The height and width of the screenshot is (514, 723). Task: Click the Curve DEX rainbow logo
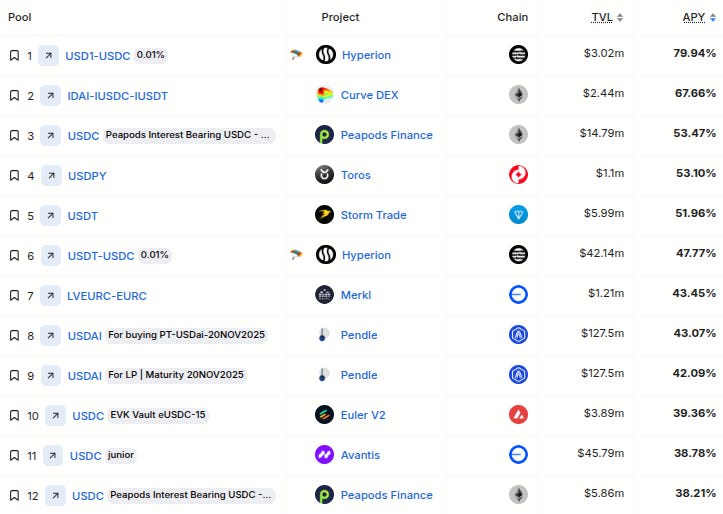(325, 95)
